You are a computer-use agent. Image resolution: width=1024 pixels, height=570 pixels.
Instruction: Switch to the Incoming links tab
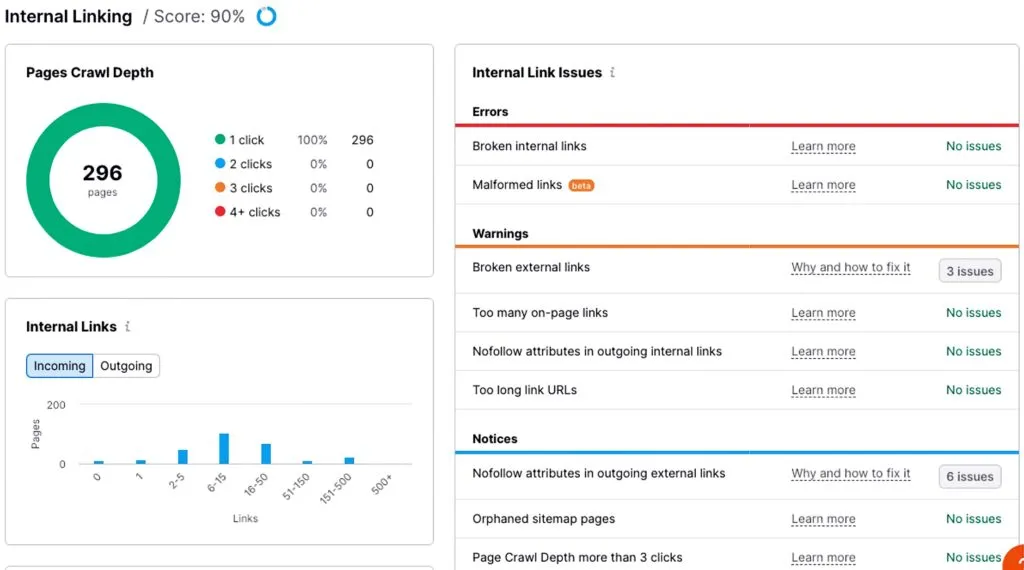tap(59, 366)
